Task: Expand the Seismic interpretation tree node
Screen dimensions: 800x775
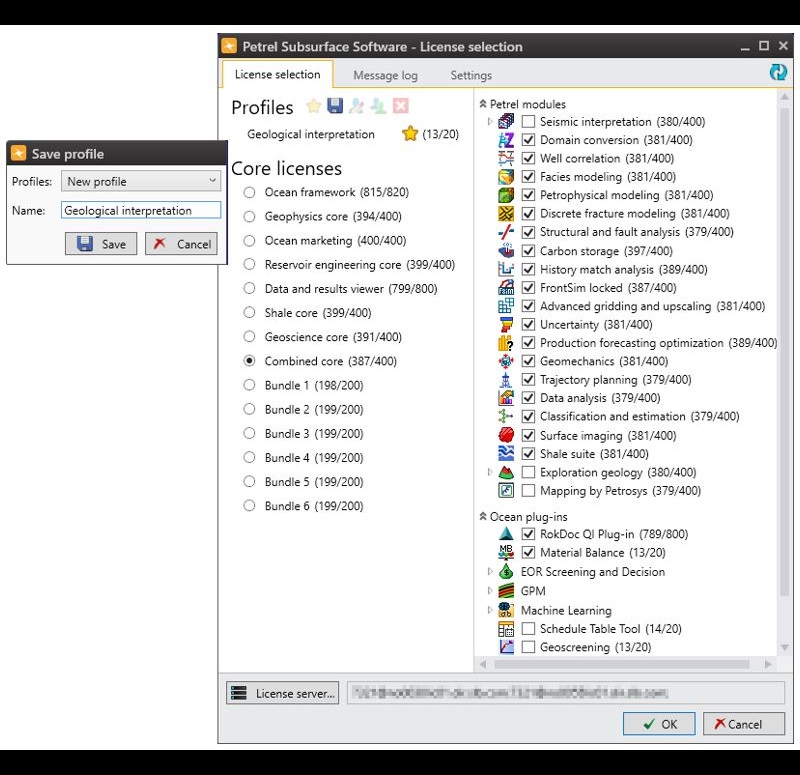Action: (x=490, y=121)
